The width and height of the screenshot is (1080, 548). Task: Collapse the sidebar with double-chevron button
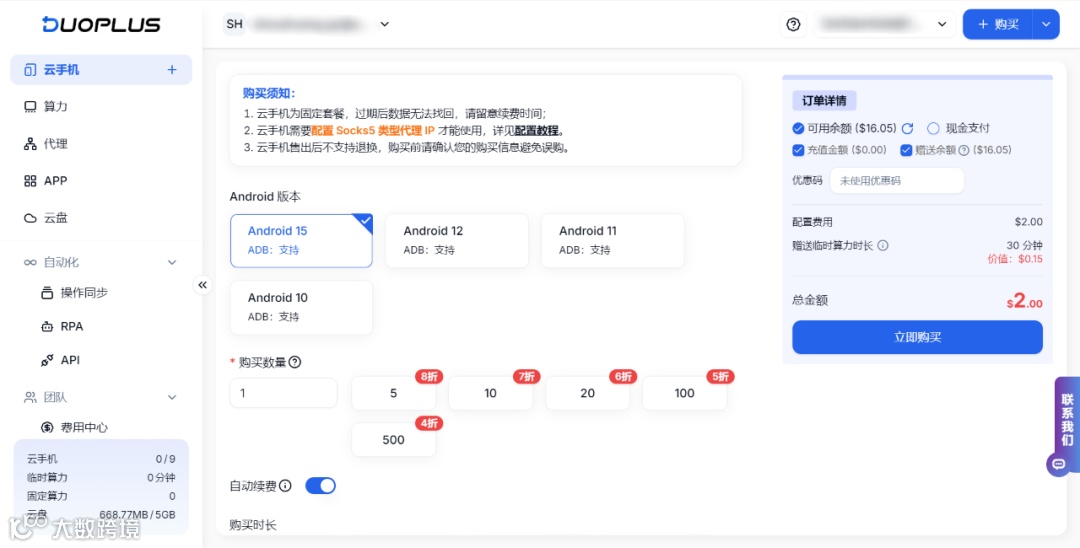pos(202,285)
